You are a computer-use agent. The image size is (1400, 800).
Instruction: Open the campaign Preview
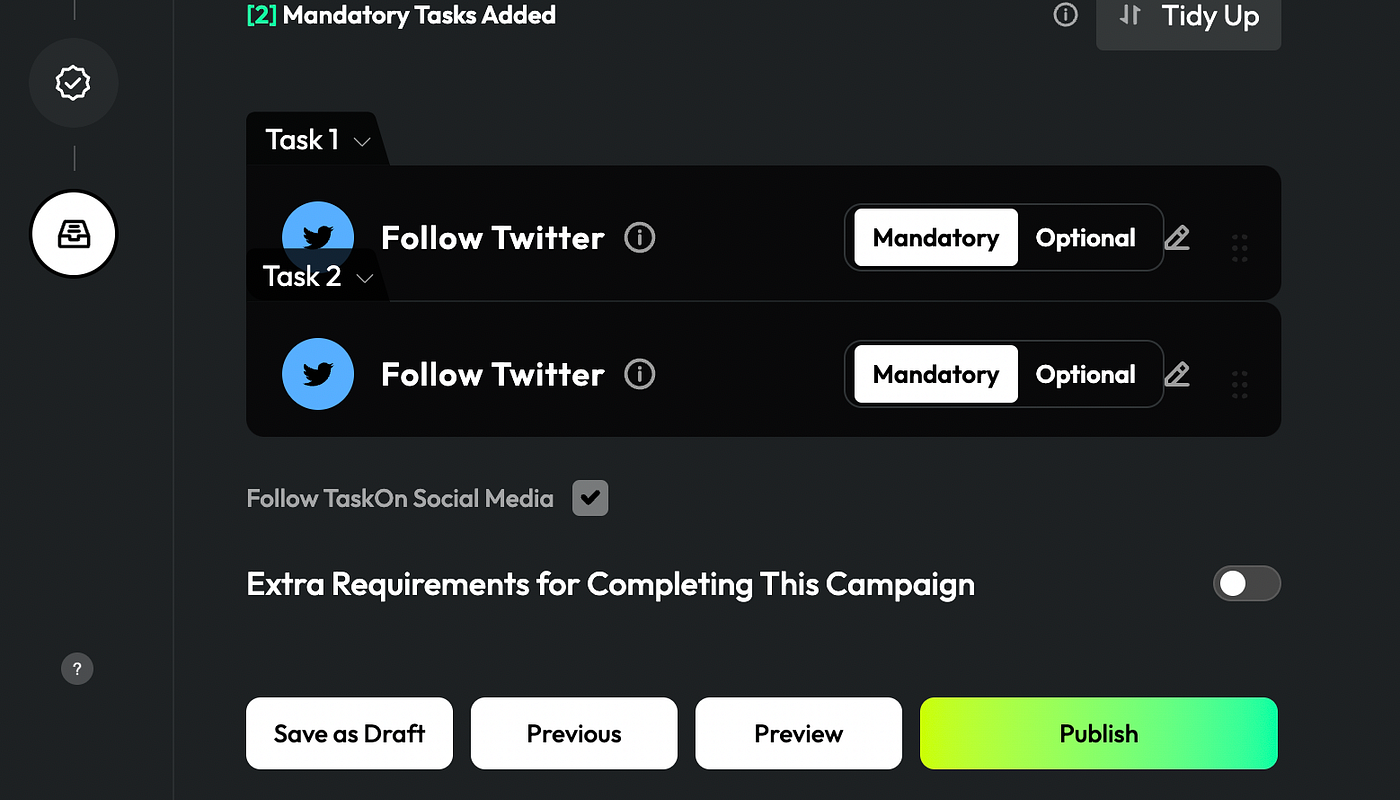click(798, 733)
